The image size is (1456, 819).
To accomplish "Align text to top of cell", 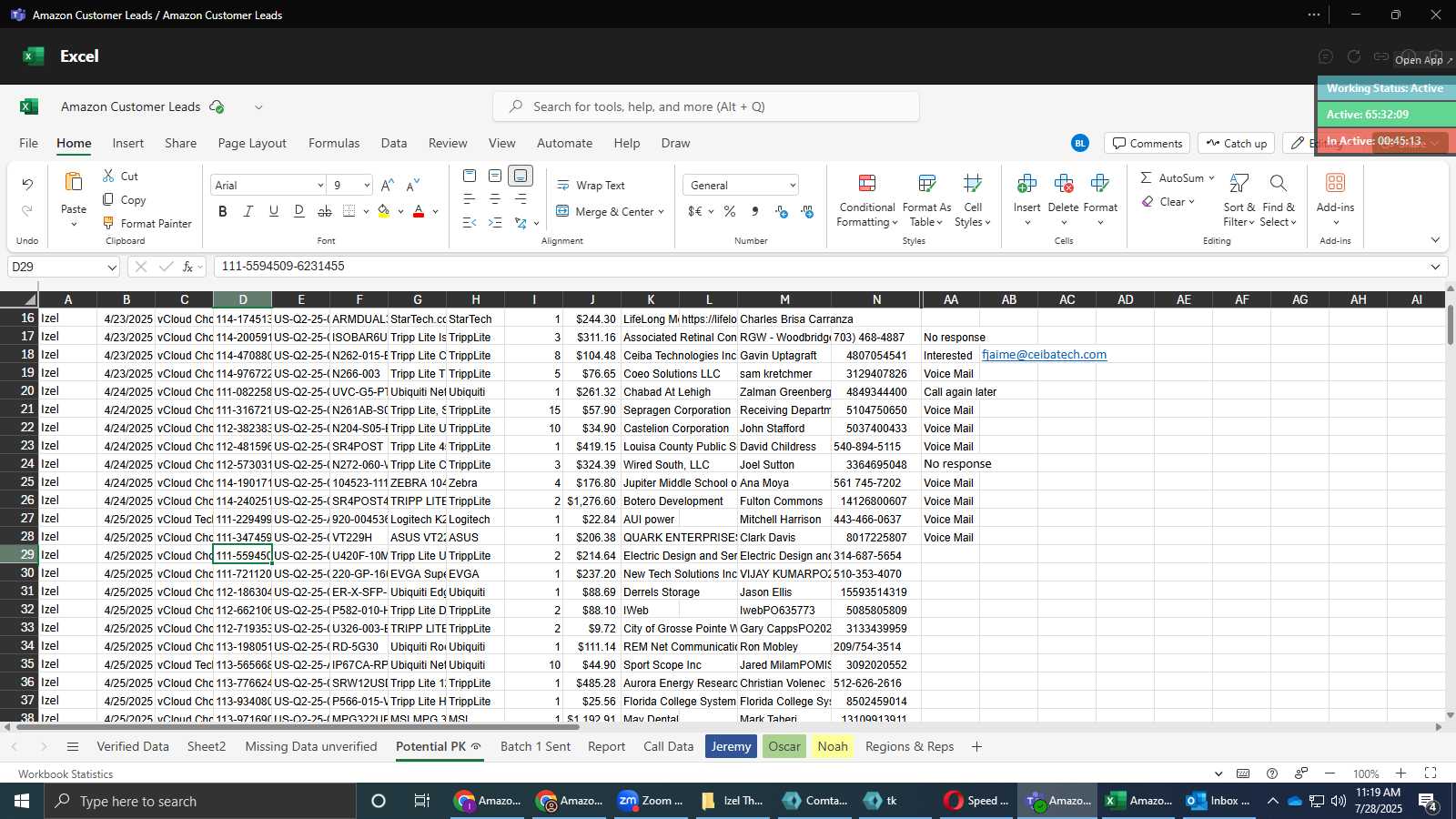I will coord(470,176).
